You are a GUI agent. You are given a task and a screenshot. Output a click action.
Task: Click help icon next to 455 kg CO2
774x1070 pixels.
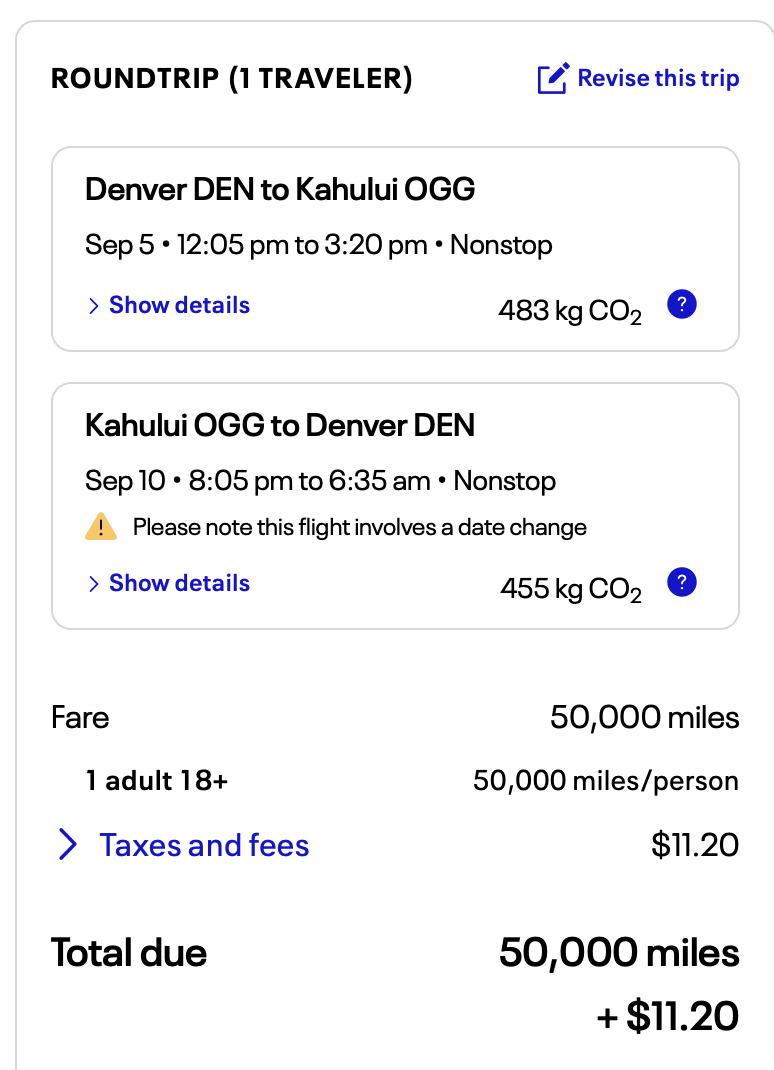681,582
